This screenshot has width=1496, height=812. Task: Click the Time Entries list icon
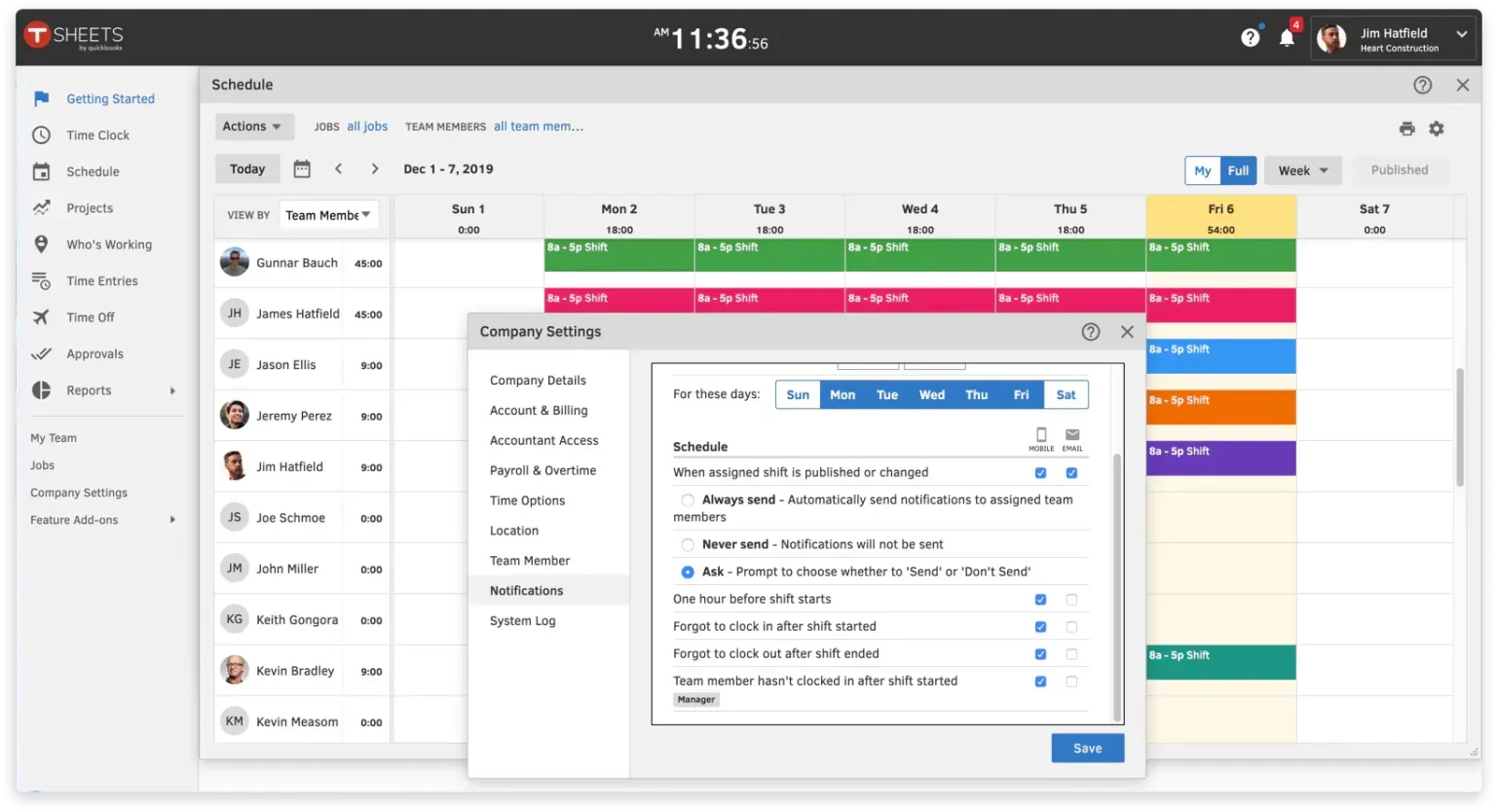coord(41,280)
